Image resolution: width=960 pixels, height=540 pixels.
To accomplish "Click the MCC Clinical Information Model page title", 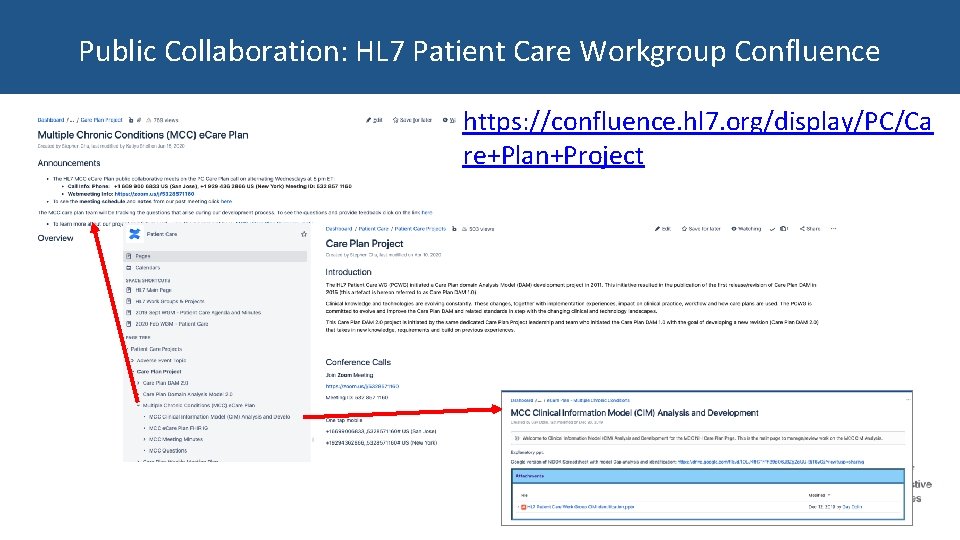I will pyautogui.click(x=634, y=413).
